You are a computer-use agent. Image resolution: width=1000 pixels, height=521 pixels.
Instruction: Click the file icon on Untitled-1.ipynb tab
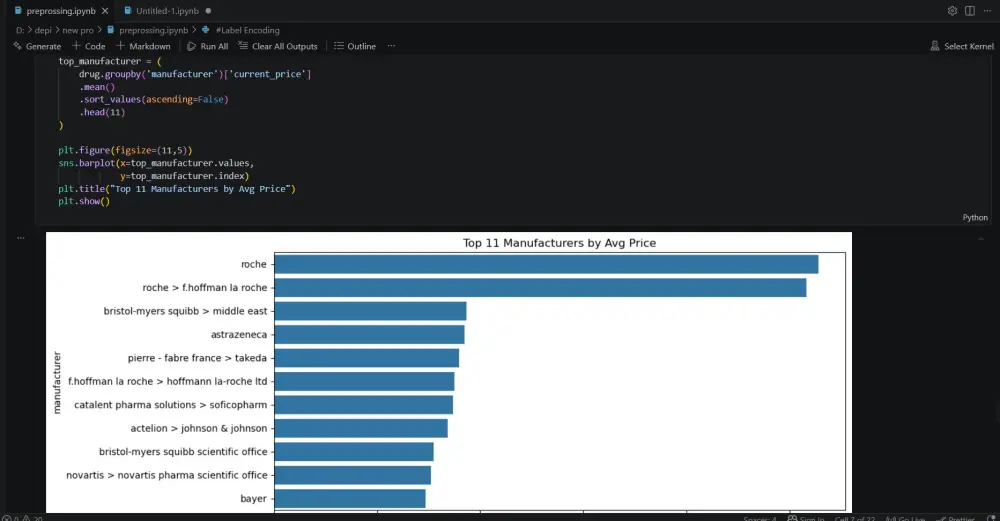click(x=128, y=11)
